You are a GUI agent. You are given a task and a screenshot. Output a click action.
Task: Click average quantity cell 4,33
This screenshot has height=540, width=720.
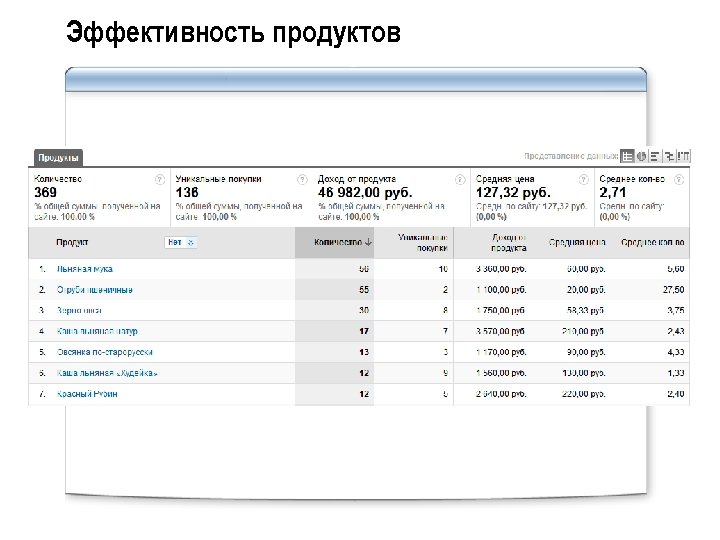[676, 352]
